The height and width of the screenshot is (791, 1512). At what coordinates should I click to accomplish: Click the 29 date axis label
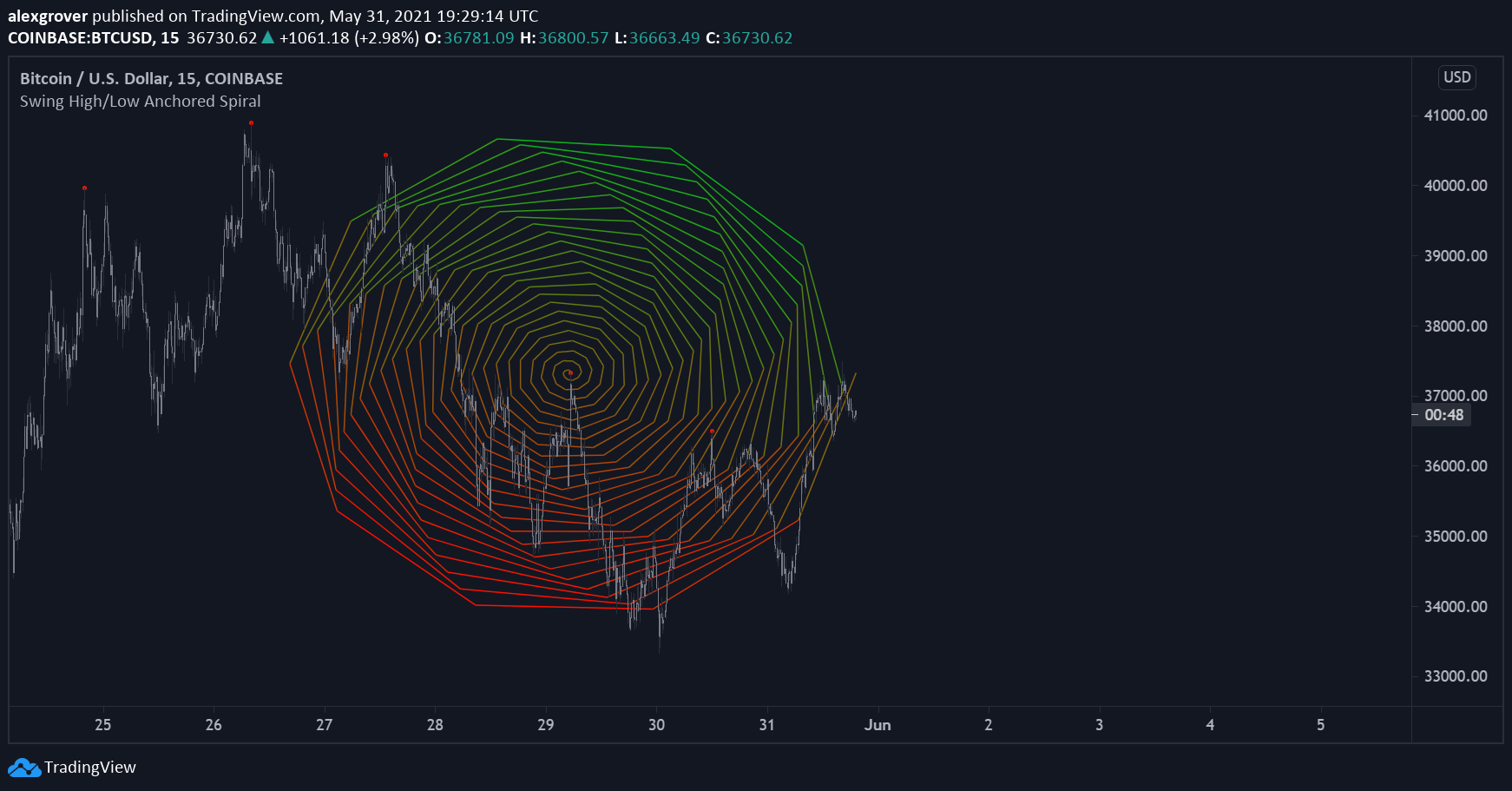pos(546,725)
